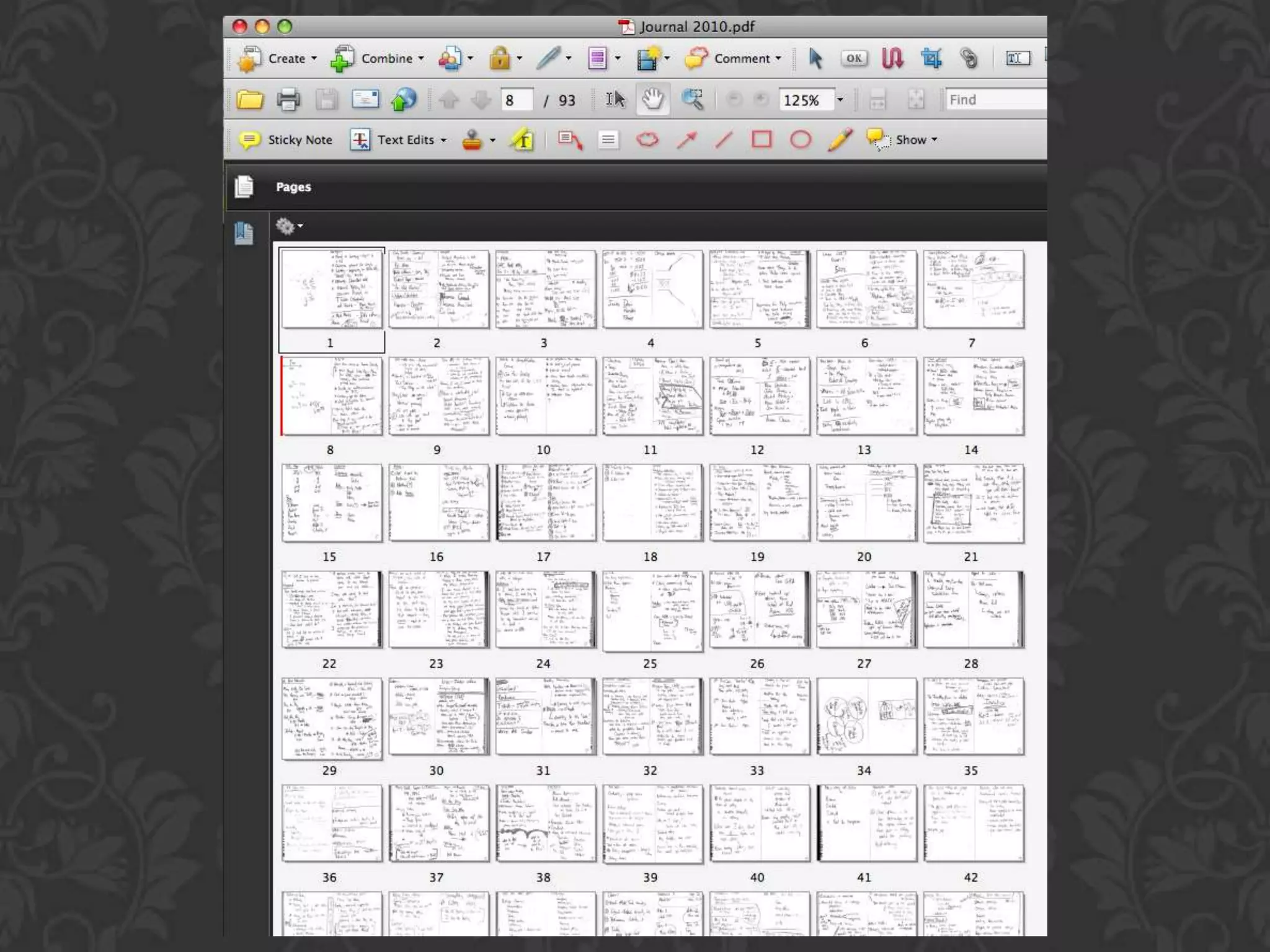This screenshot has height=952, width=1270.
Task: Open the Pages panel options gear
Action: (287, 226)
